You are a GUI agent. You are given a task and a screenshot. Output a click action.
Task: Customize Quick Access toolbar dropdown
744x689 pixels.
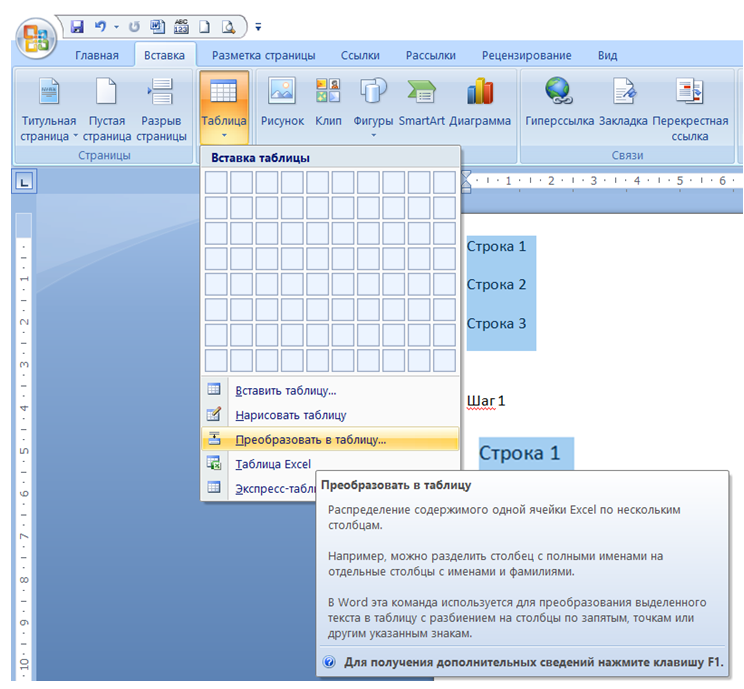tap(258, 28)
